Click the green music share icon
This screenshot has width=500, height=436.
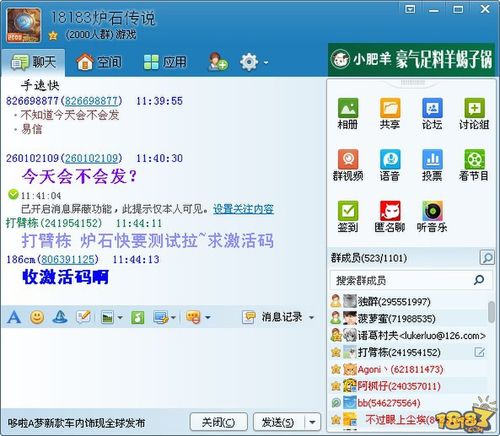point(138,317)
